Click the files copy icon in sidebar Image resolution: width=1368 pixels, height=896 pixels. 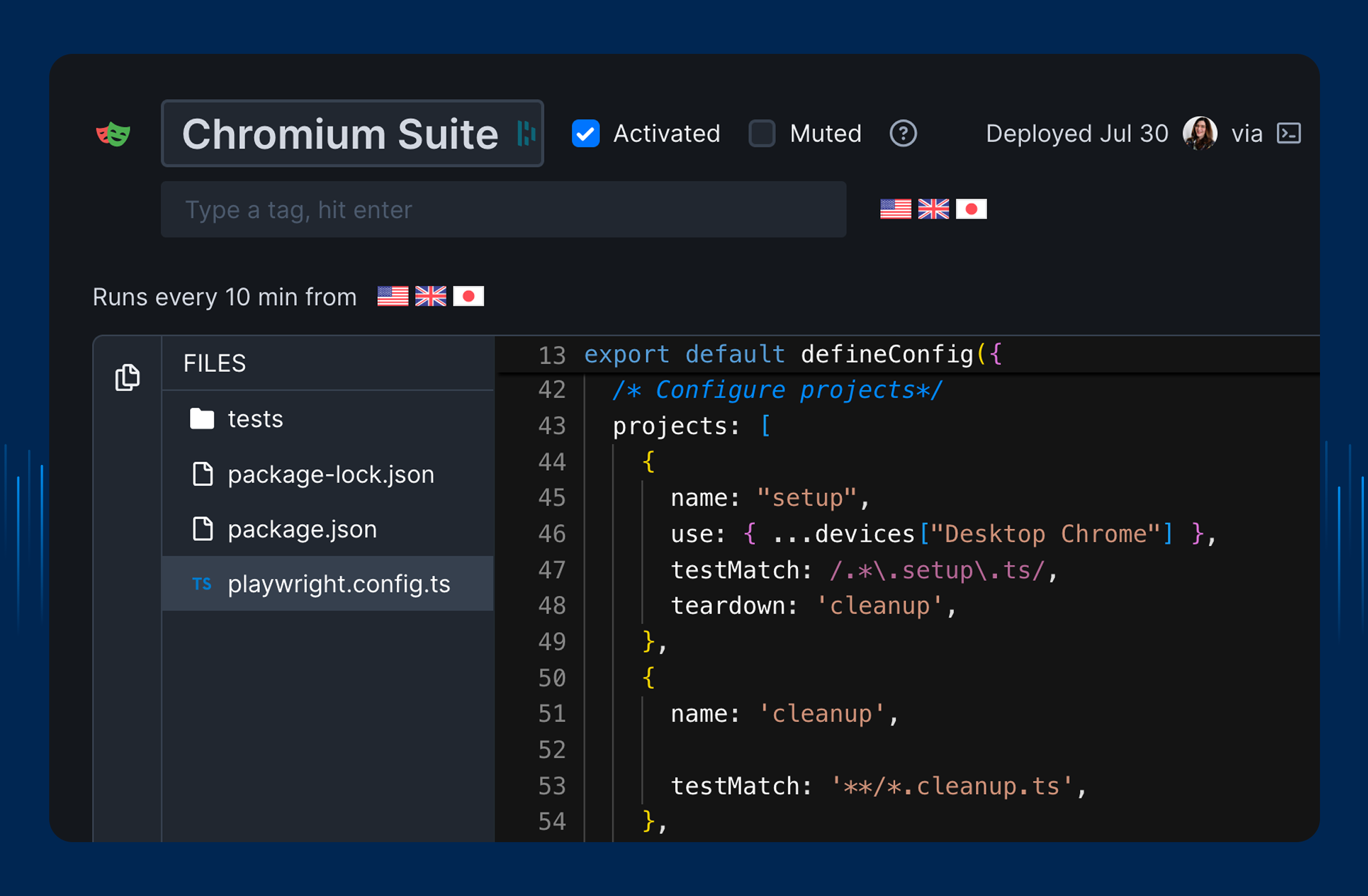click(127, 377)
